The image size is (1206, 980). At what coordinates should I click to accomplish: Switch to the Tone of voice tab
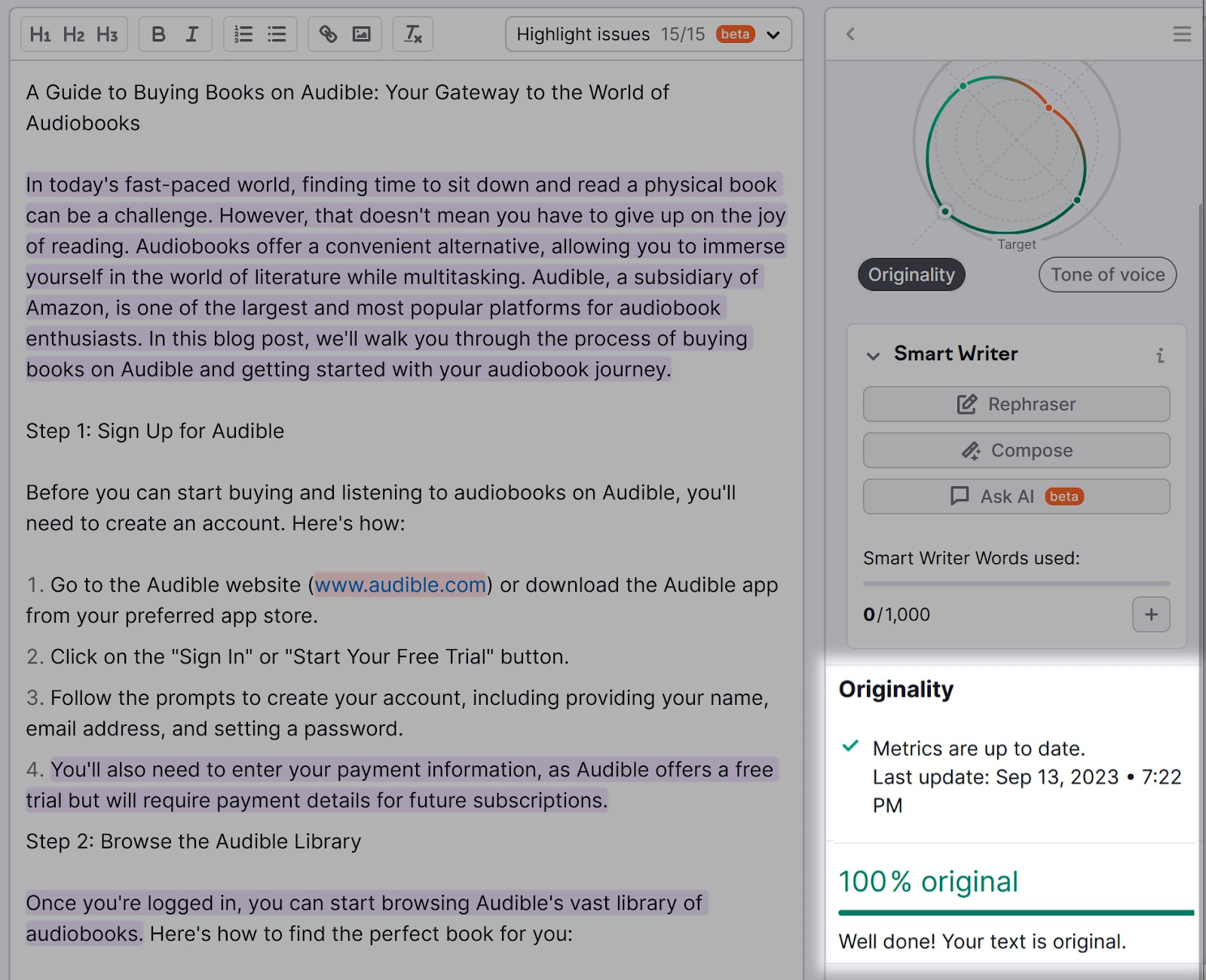click(x=1107, y=274)
